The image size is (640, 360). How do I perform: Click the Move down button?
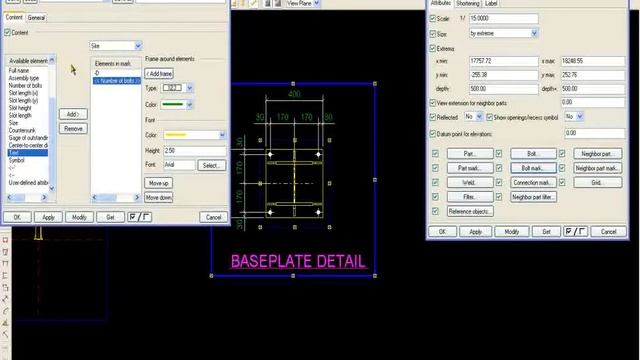[158, 198]
